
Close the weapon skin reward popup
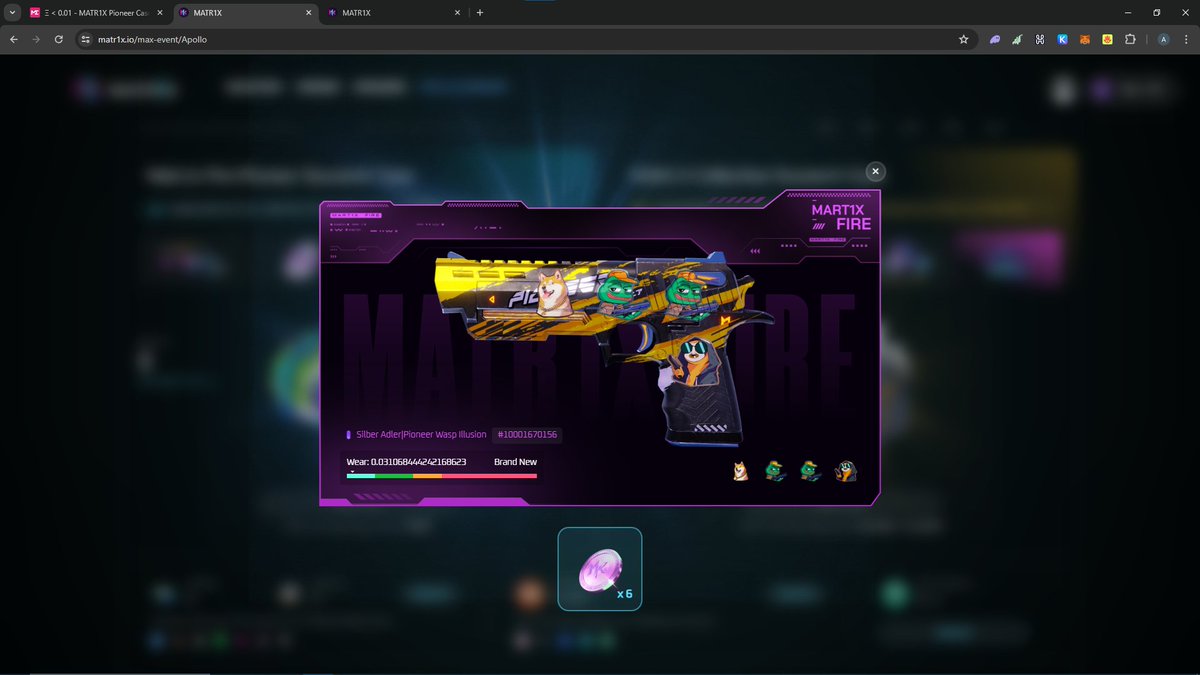tap(875, 172)
